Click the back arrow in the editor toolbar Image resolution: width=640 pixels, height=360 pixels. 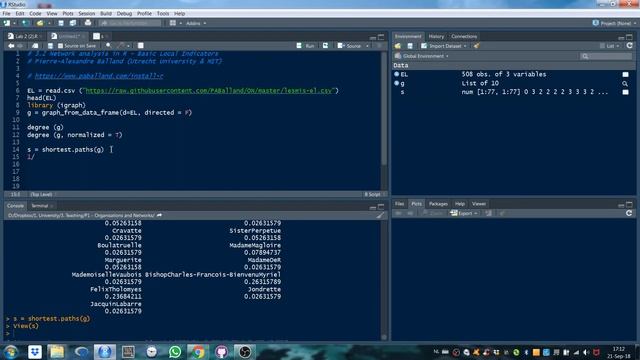click(x=11, y=46)
